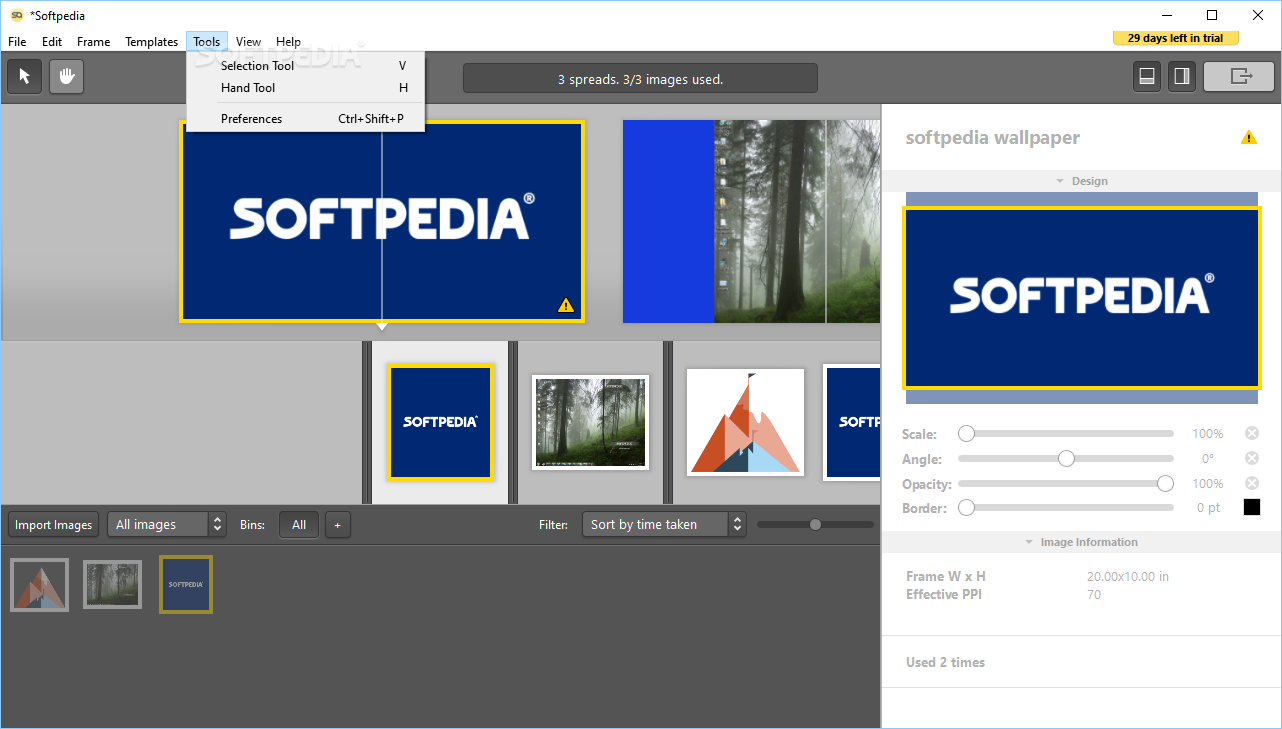Select the arrow Selection tool icon
Image resolution: width=1282 pixels, height=729 pixels.
pyautogui.click(x=25, y=77)
